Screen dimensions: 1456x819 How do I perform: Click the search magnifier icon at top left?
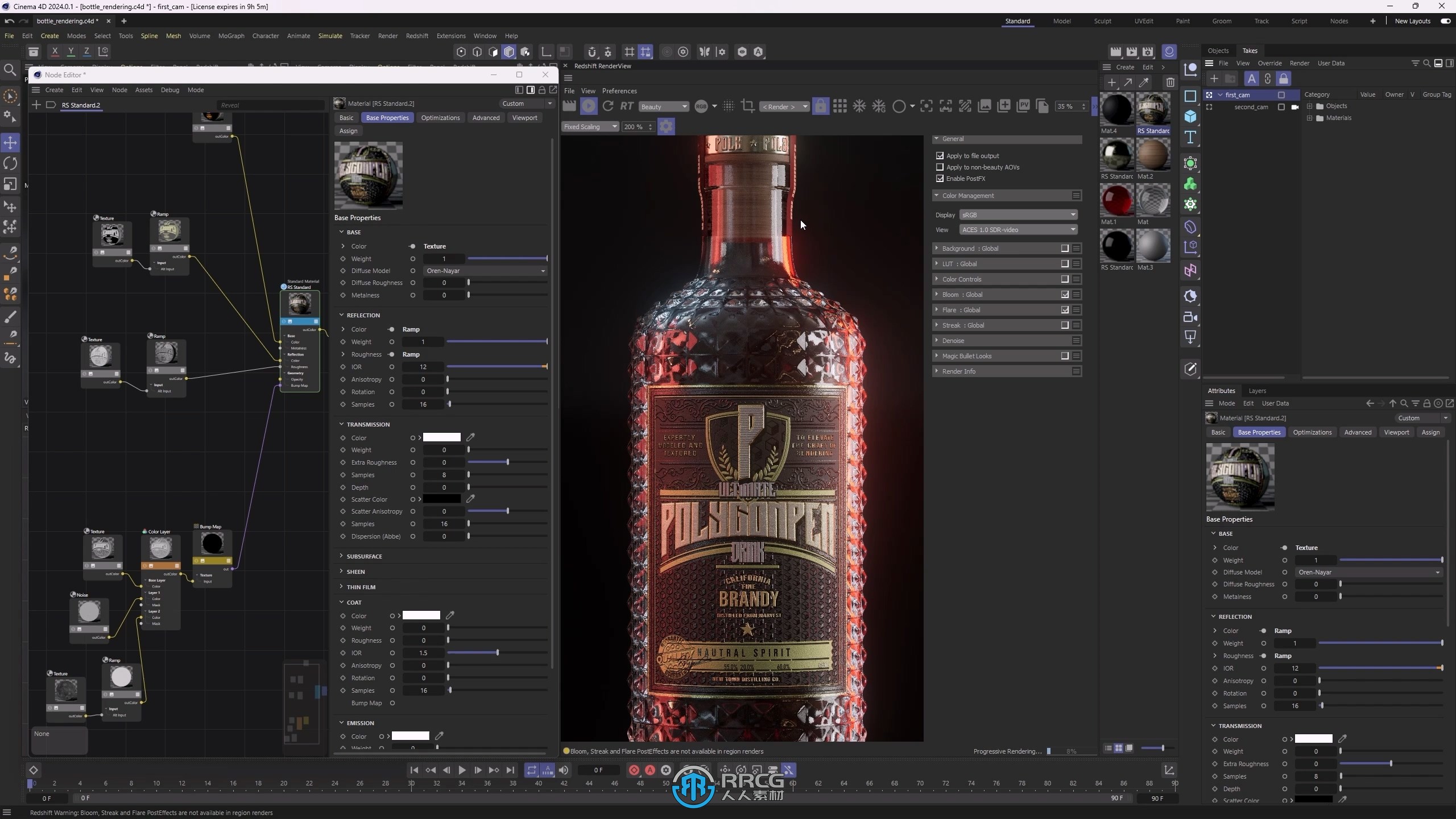coord(10,70)
